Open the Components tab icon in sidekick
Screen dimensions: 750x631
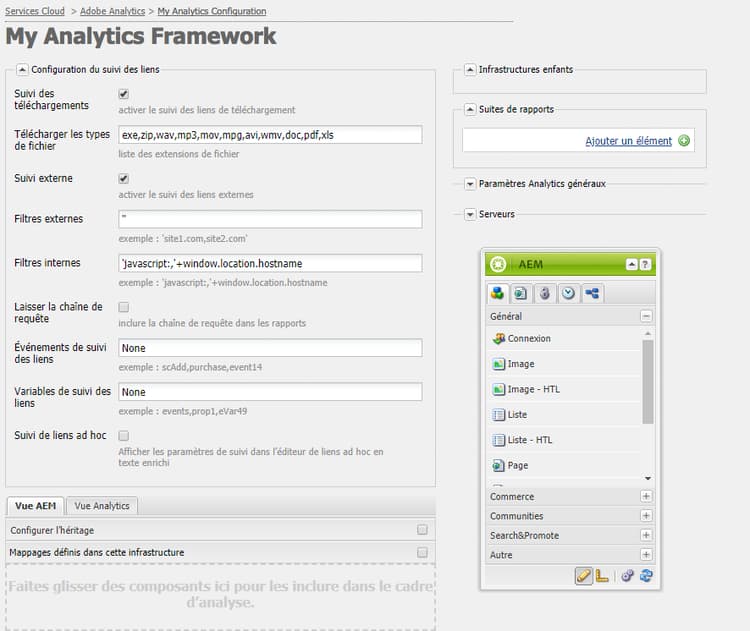[497, 293]
